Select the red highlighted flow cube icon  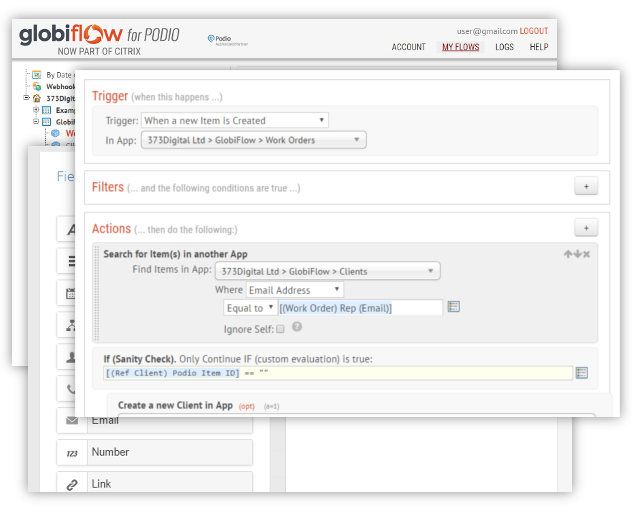tap(56, 133)
